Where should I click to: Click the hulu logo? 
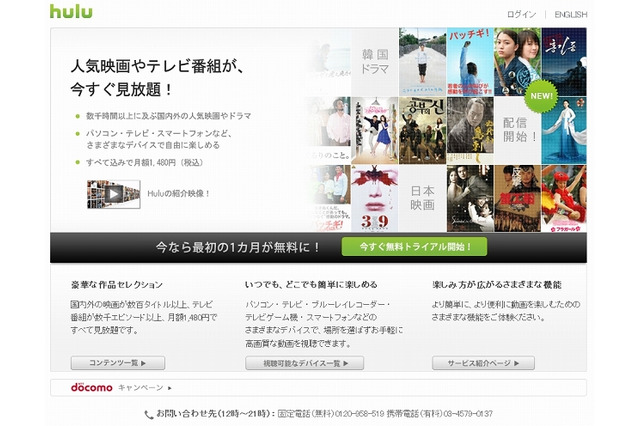point(71,11)
